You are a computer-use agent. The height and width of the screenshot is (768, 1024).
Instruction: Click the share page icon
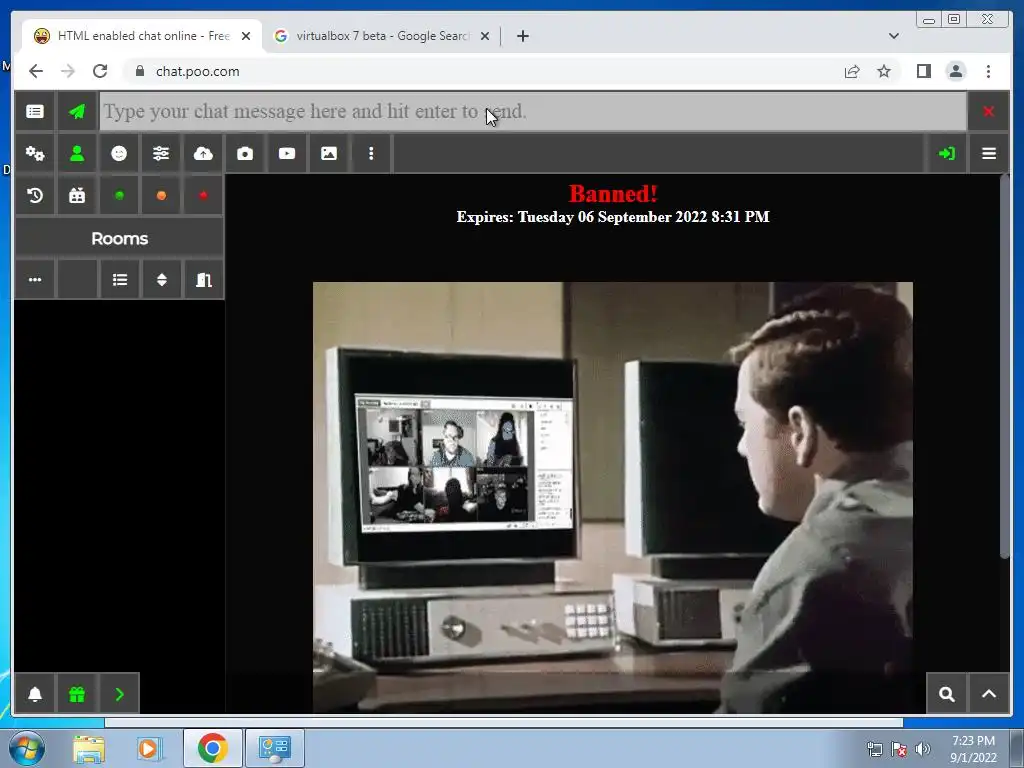tap(852, 71)
